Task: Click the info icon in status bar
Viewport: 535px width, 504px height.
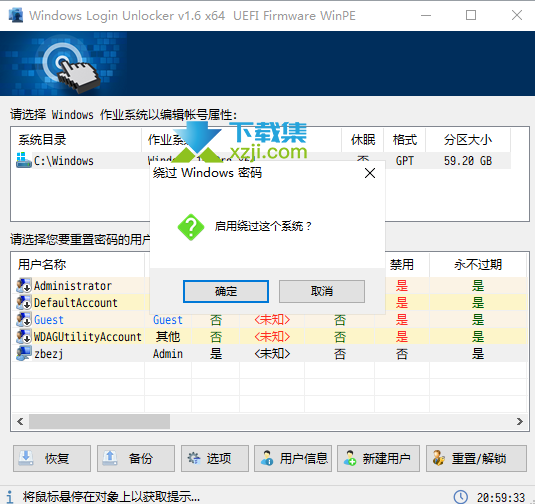Action: 10,497
